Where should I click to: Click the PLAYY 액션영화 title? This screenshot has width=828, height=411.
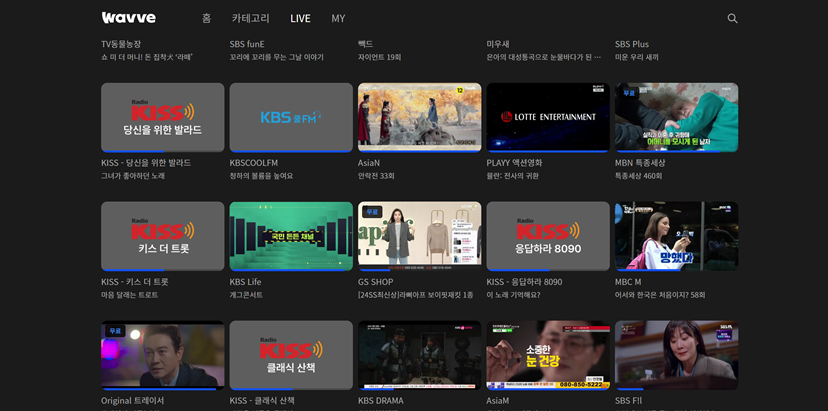514,163
